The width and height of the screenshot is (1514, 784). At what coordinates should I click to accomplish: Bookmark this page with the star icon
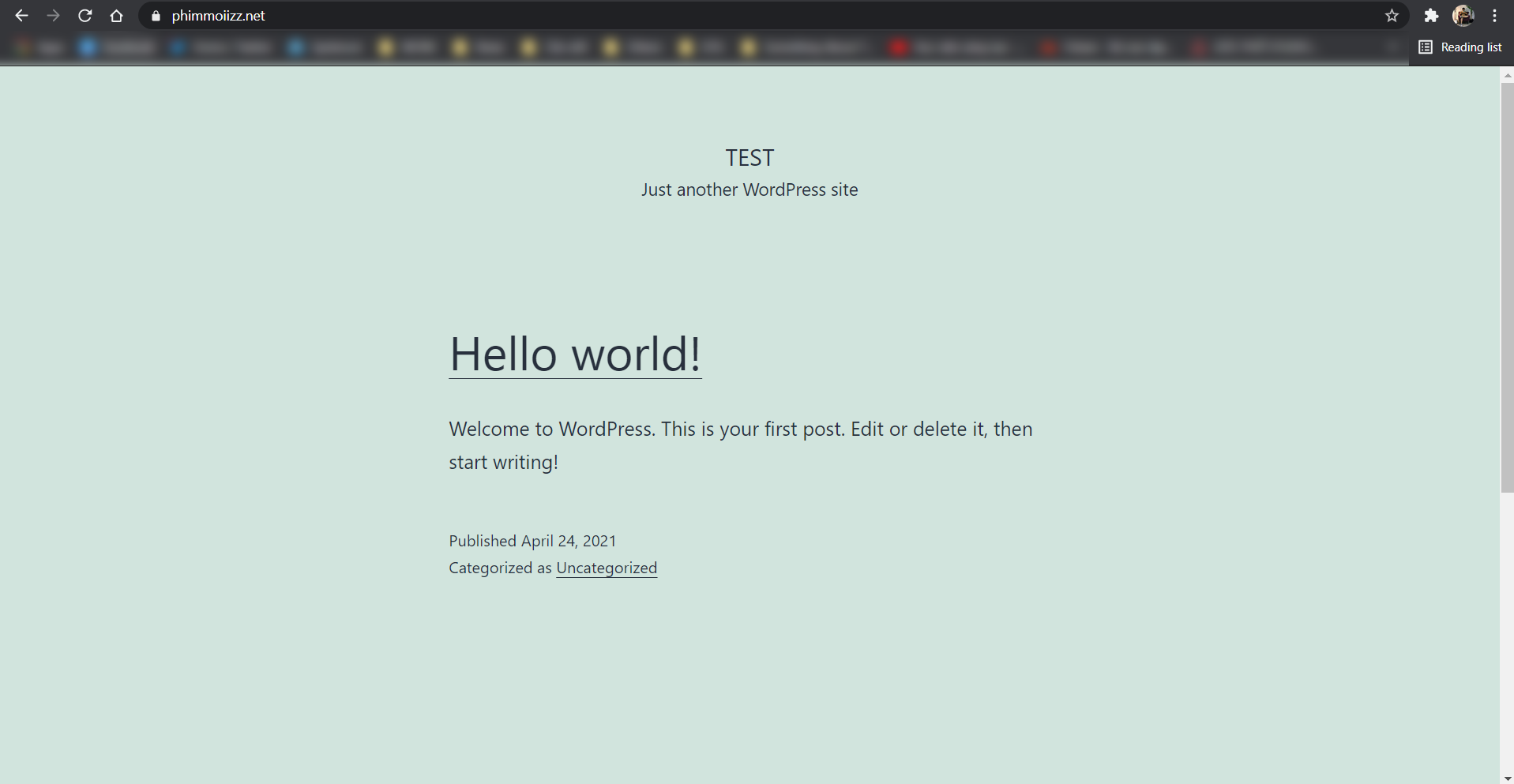[x=1392, y=16]
